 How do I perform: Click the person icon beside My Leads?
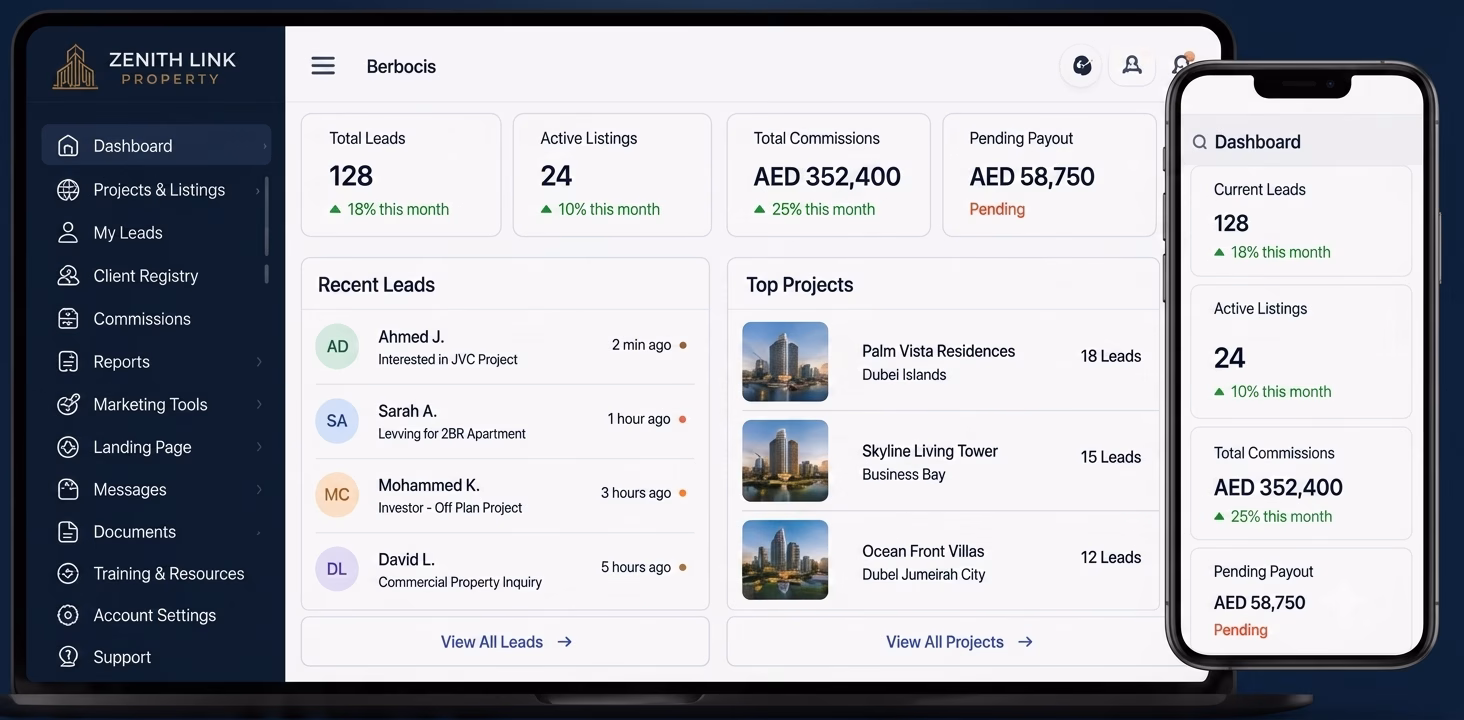click(x=68, y=233)
